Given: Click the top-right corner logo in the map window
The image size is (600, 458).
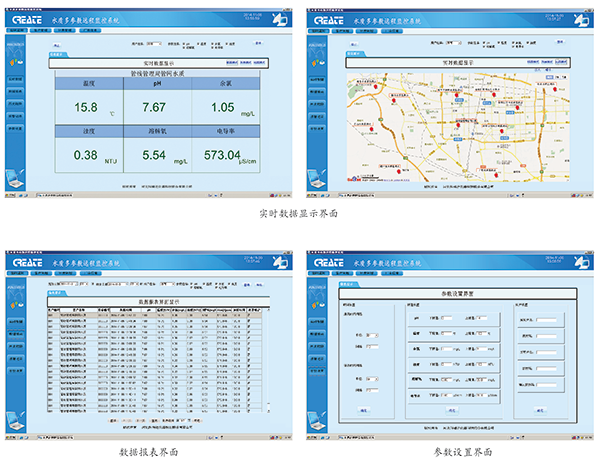Looking at the screenshot, I should pos(577,18).
